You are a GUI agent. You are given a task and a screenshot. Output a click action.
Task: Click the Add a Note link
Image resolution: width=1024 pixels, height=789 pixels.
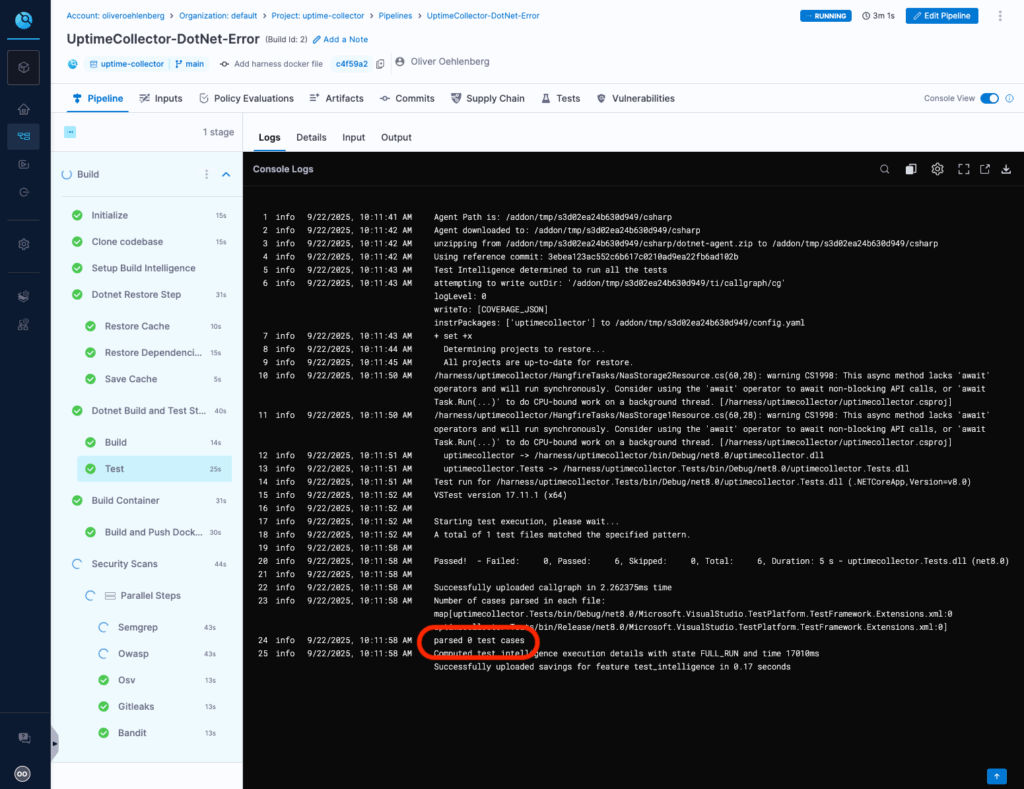pyautogui.click(x=340, y=39)
